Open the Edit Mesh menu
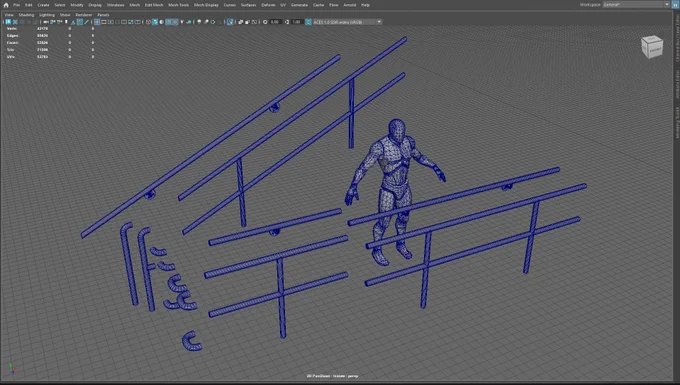Image resolution: width=680 pixels, height=385 pixels. (x=154, y=5)
